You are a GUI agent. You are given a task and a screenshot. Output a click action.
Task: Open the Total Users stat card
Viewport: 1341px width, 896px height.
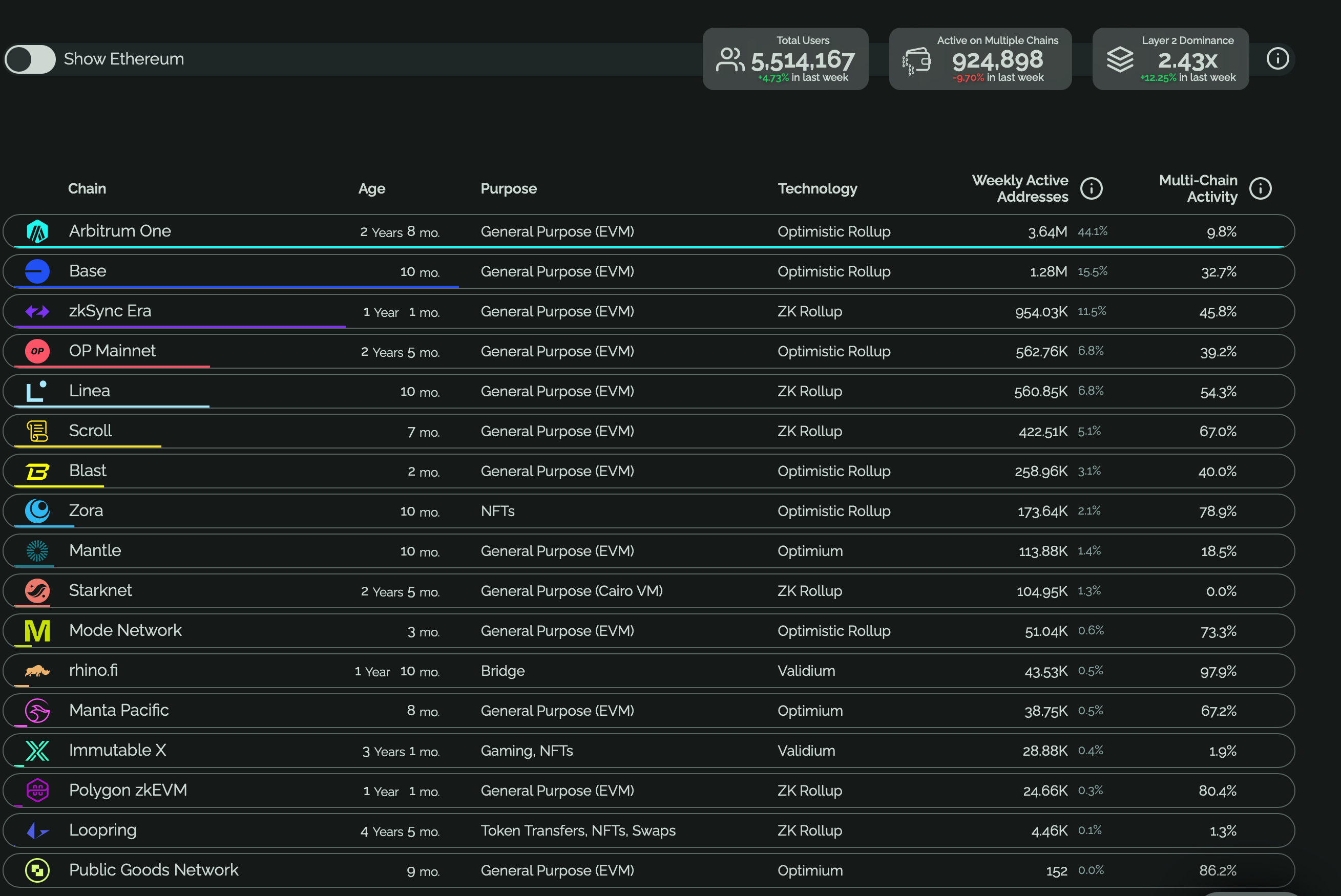[785, 59]
